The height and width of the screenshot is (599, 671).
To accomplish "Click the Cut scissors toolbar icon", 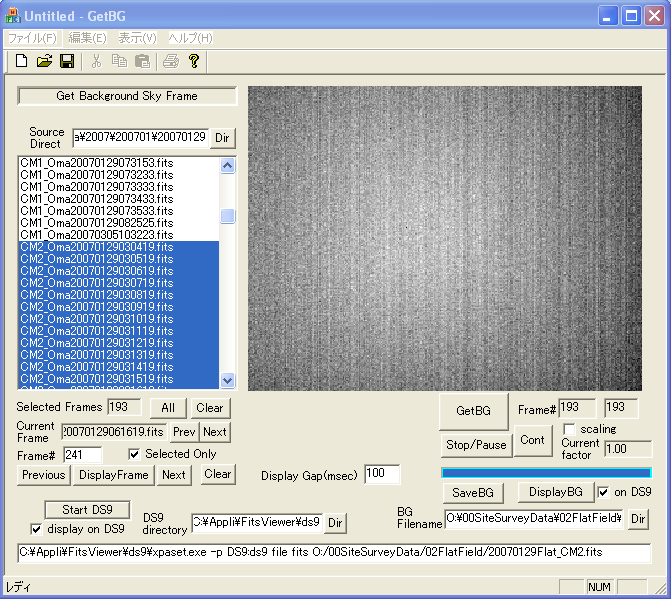I will pos(96,61).
